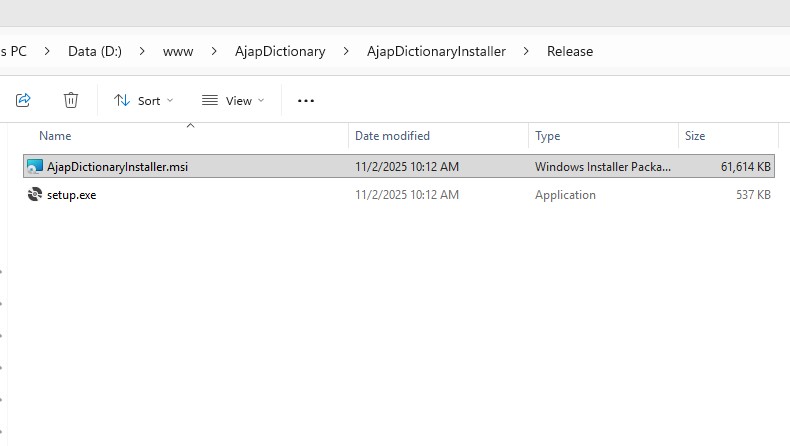Viewport: 790px width, 446px height.
Task: Go to www folder in breadcrumb
Action: pos(178,51)
